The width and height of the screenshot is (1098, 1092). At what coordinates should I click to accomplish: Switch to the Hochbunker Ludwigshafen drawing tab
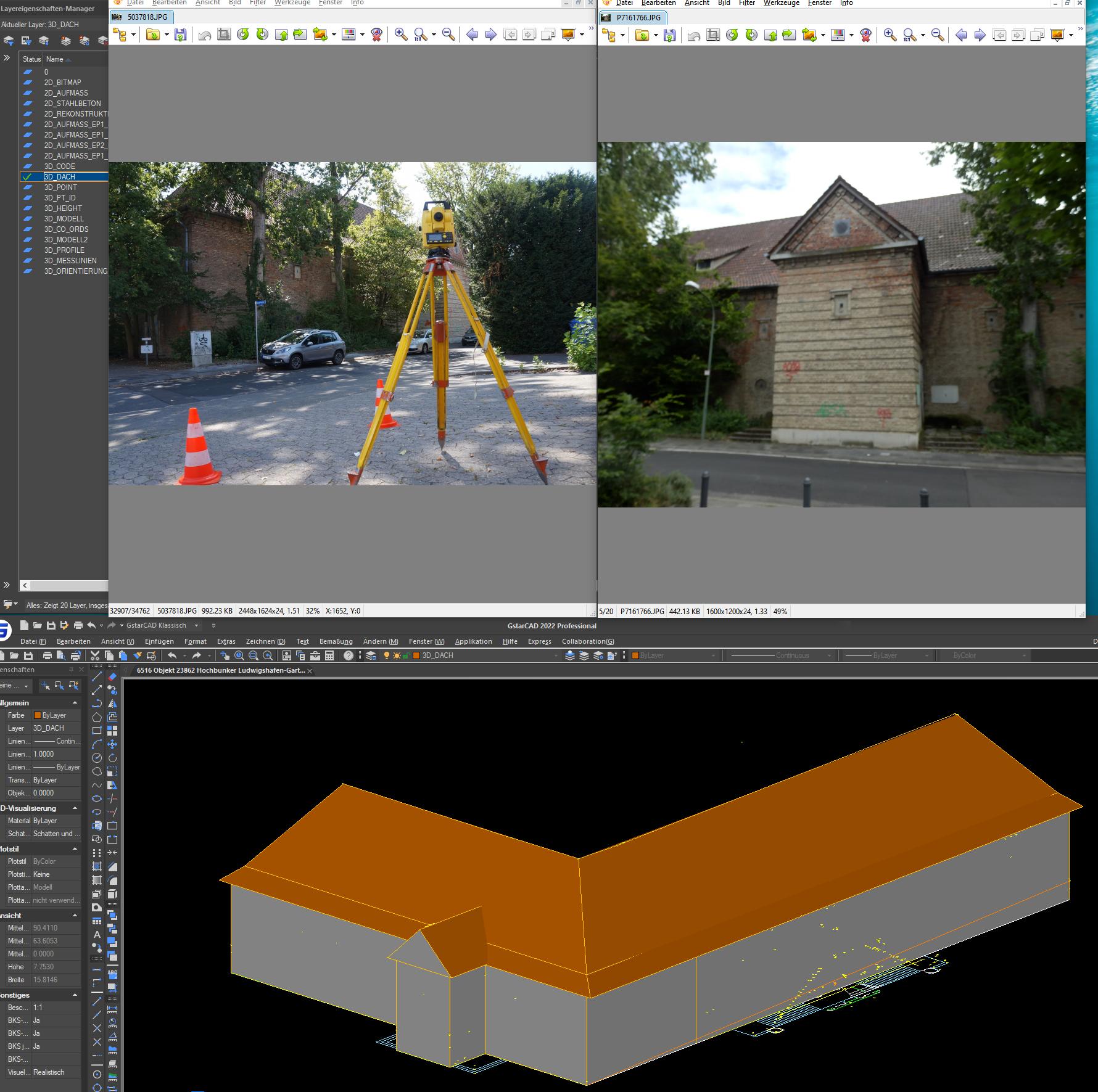(x=220, y=670)
